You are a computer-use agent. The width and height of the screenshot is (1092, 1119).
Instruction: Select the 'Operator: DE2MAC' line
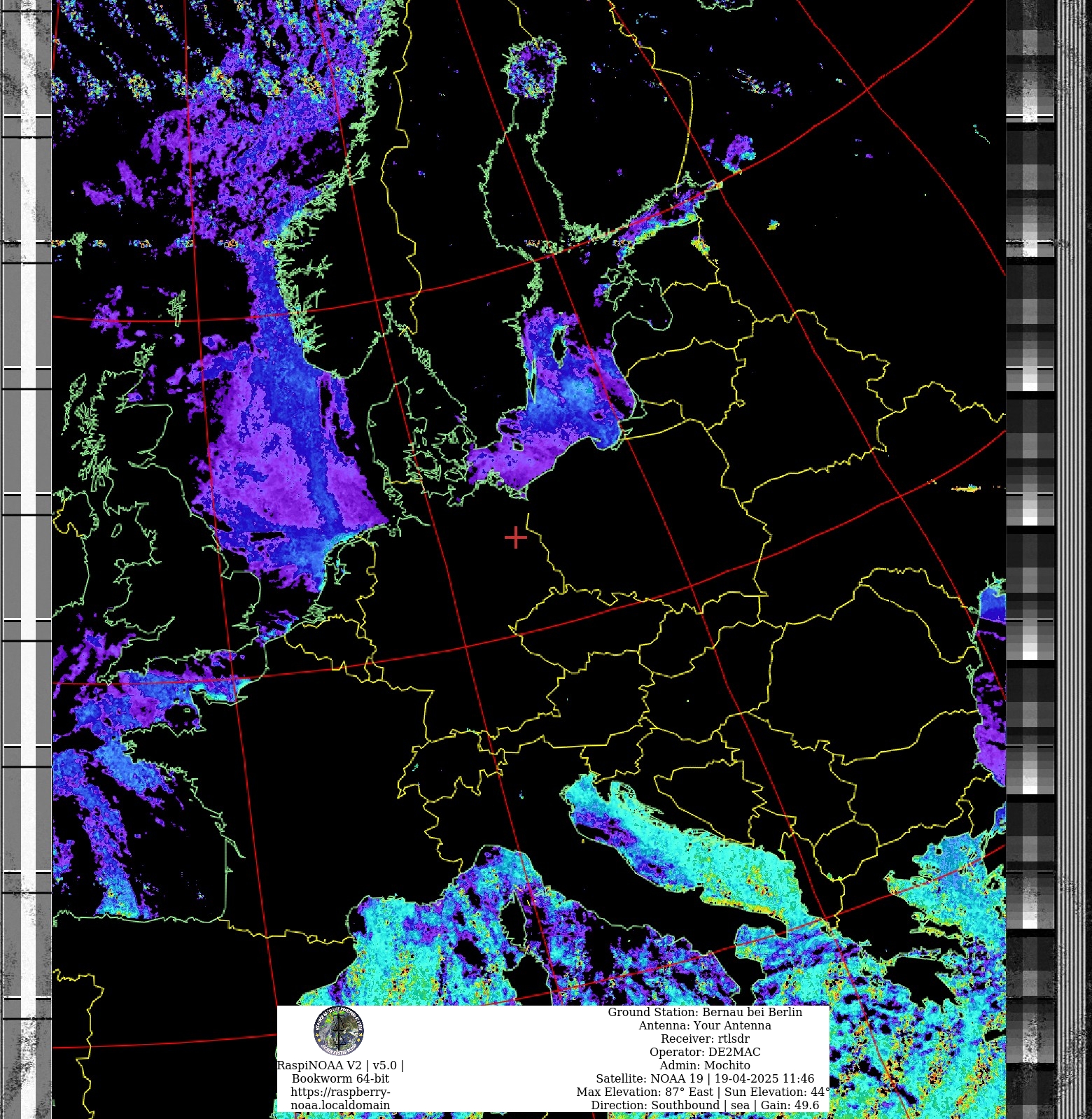coord(705,1052)
